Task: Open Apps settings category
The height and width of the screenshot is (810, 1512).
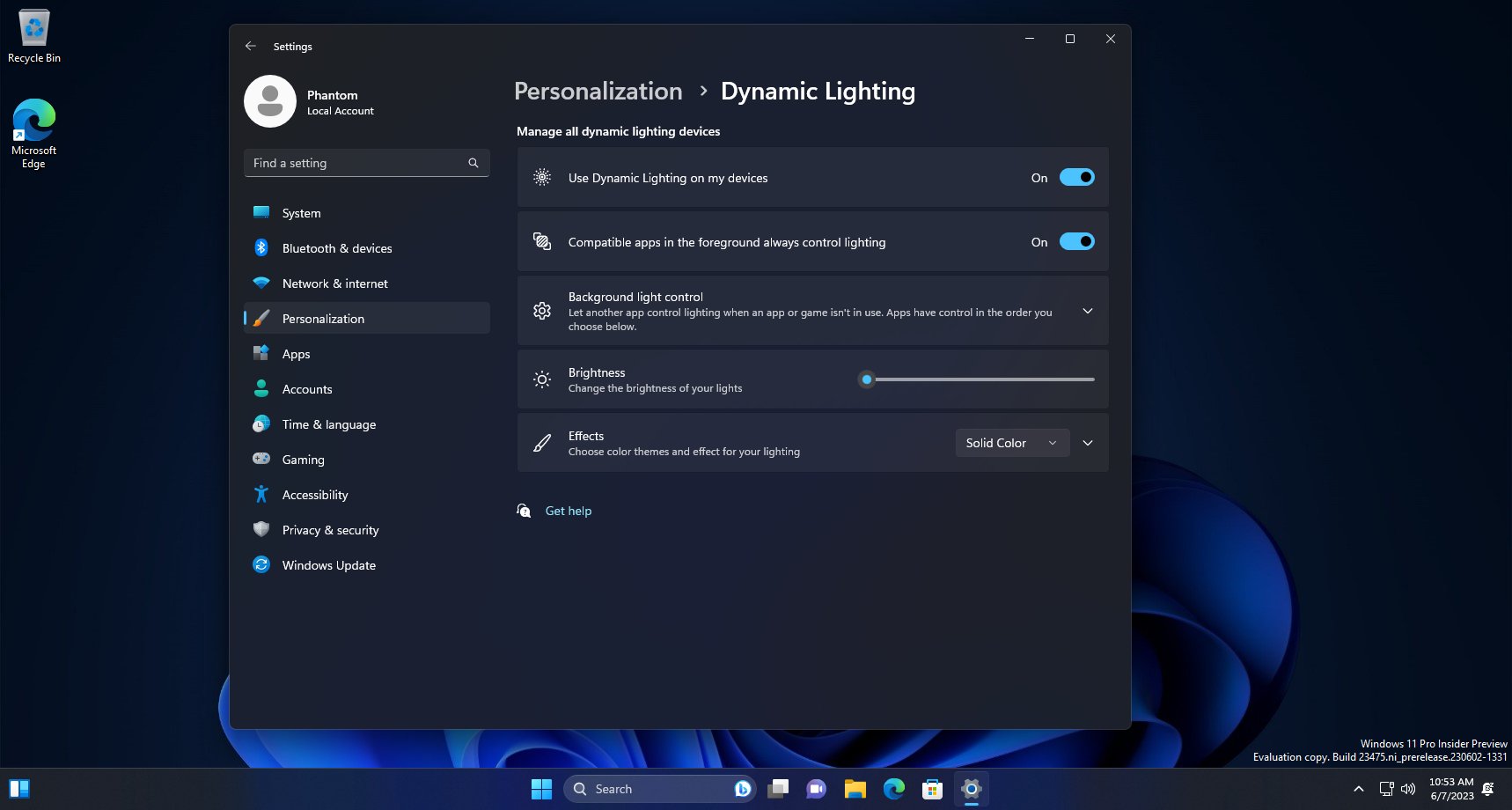Action: [367, 354]
